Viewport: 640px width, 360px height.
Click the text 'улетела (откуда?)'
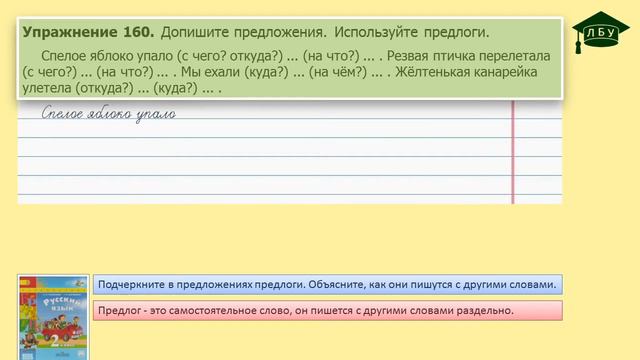click(x=78, y=88)
